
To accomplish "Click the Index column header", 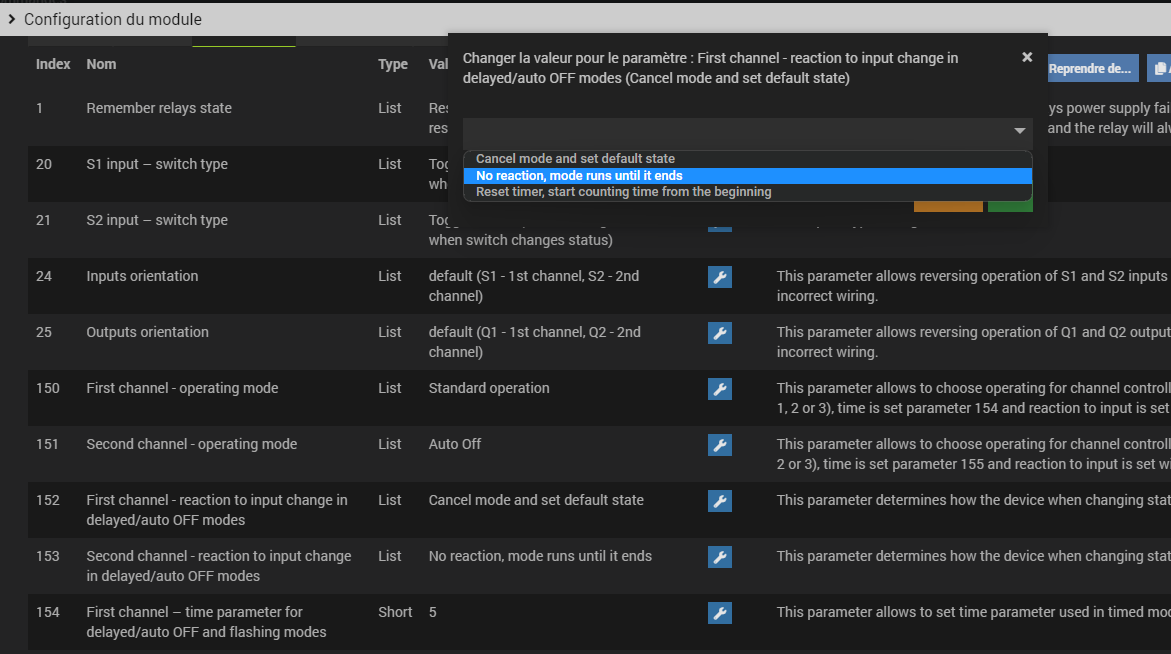I will tap(53, 64).
